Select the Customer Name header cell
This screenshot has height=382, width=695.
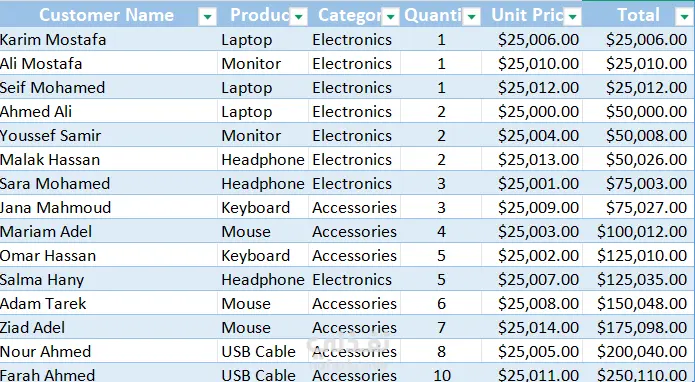click(x=109, y=15)
